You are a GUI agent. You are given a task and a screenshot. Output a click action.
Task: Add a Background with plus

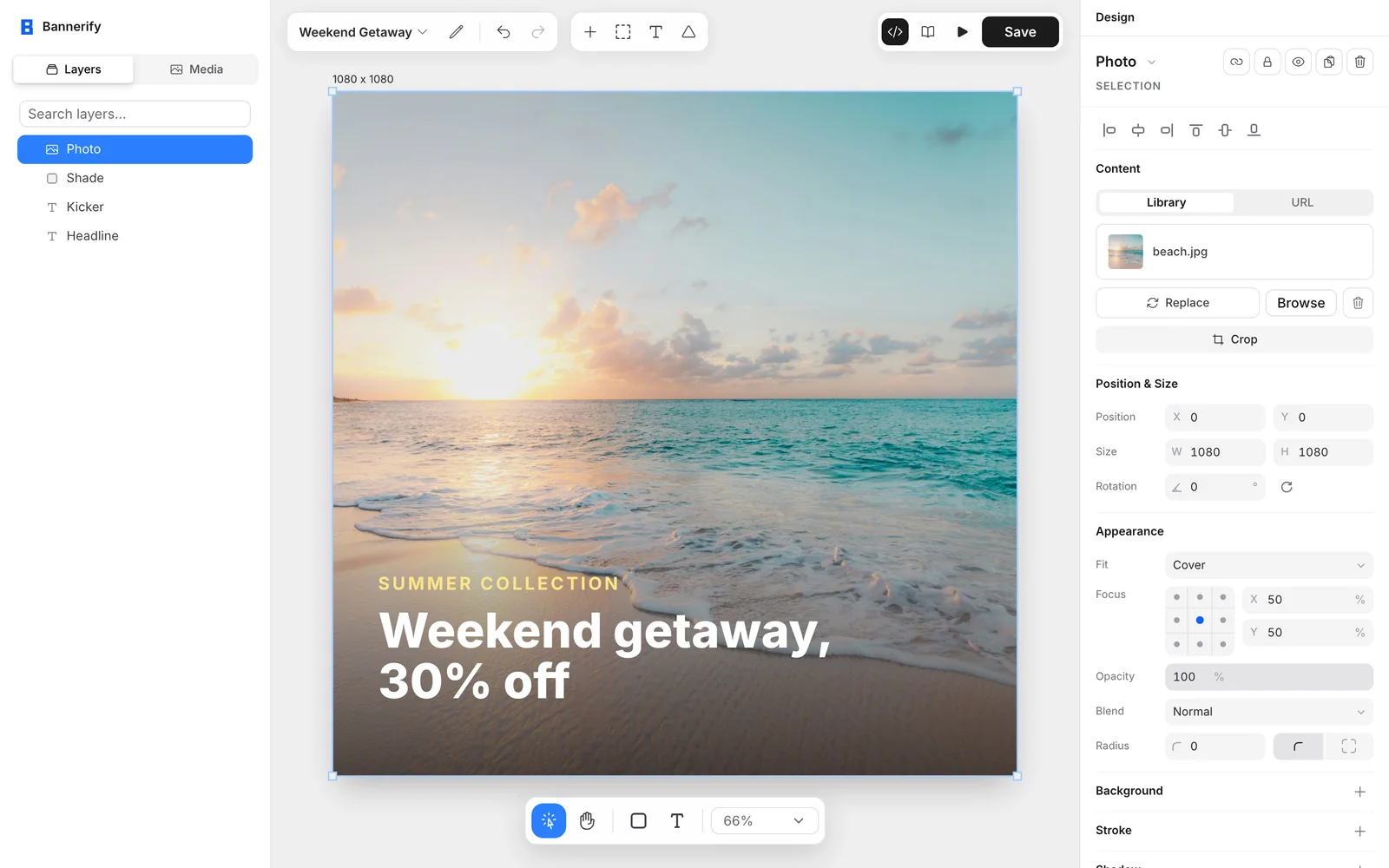click(x=1359, y=792)
